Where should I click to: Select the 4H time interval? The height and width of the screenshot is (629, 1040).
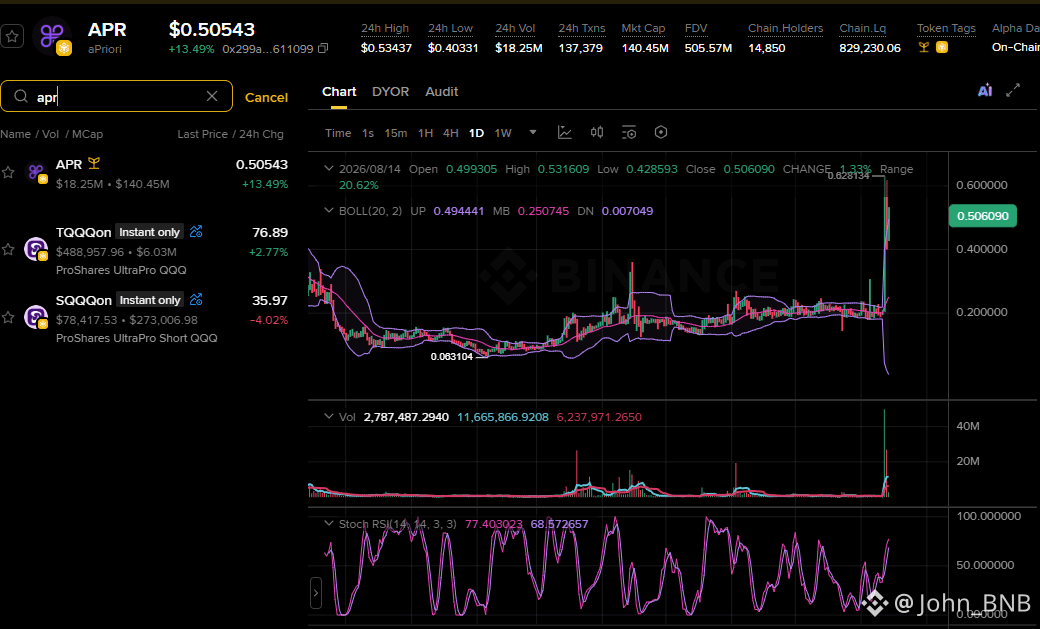451,133
